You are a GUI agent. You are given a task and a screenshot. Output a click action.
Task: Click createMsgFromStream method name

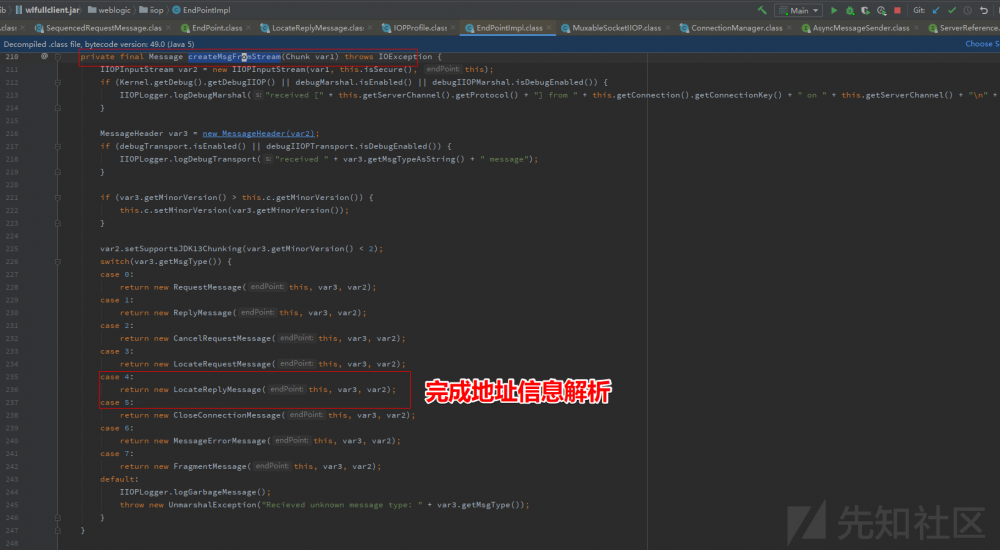pos(234,57)
